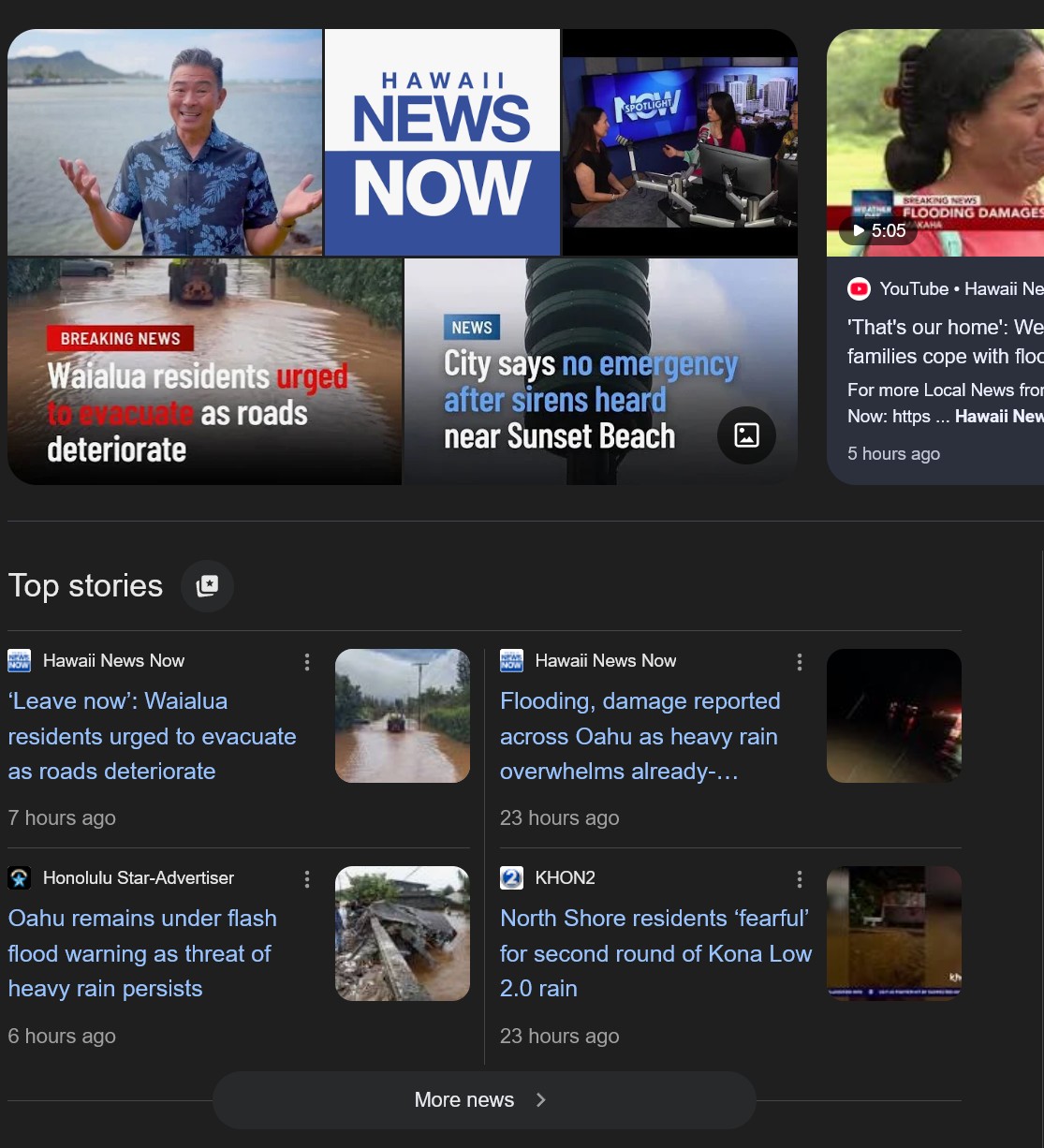Click the flooded road thumbnail of Waialua story

coord(403,716)
